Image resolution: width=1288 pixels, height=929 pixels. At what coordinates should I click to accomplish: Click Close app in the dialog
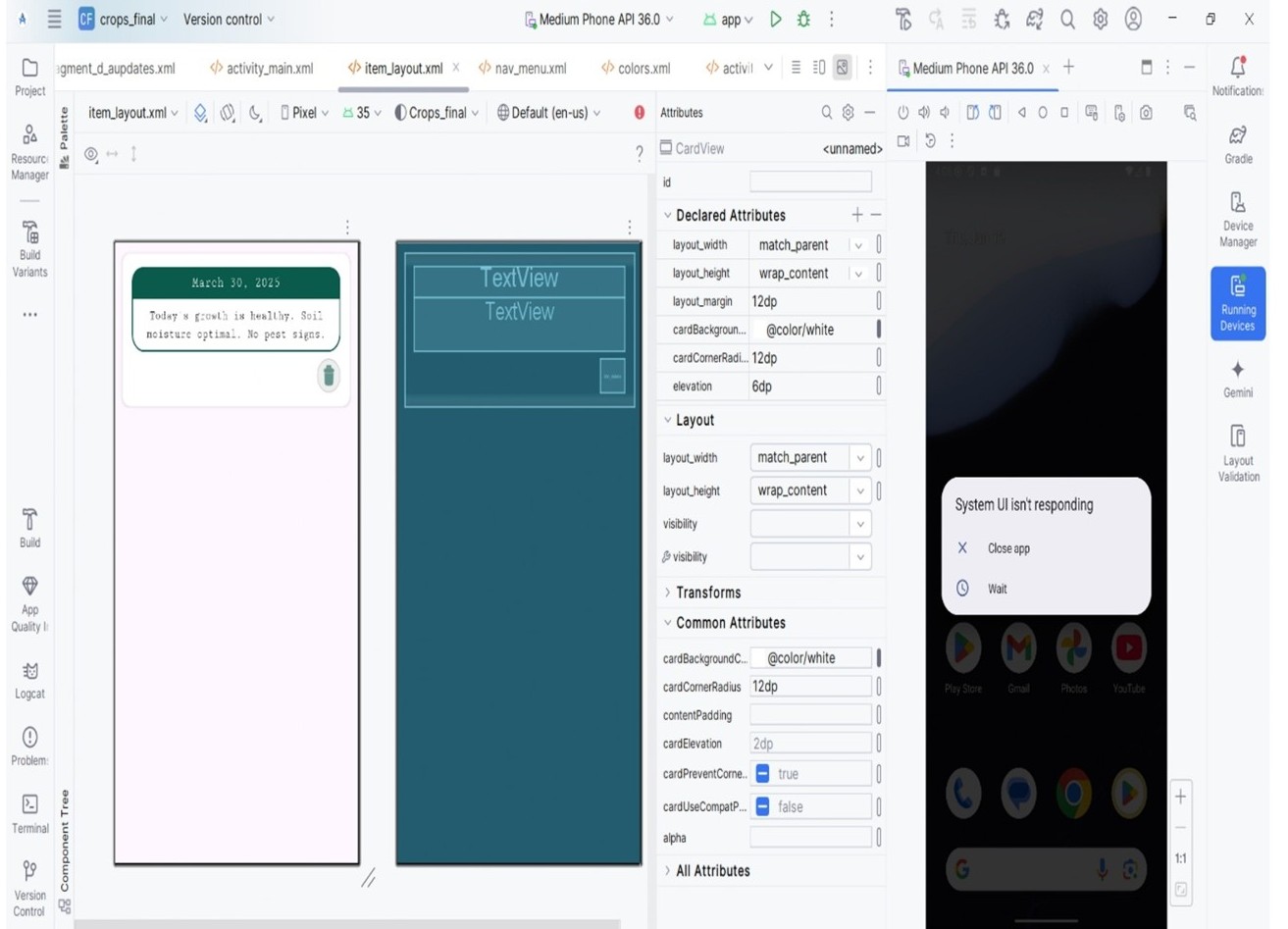tap(1008, 548)
